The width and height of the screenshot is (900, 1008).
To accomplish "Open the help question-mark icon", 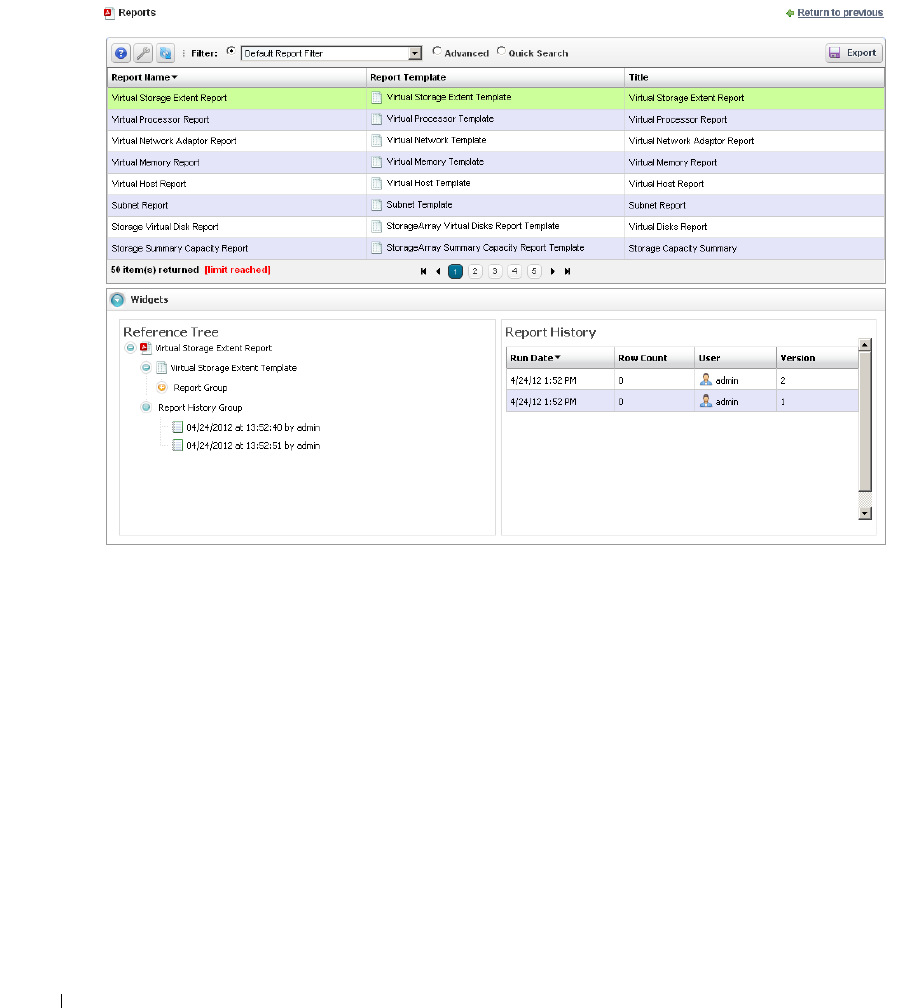I will (x=121, y=53).
